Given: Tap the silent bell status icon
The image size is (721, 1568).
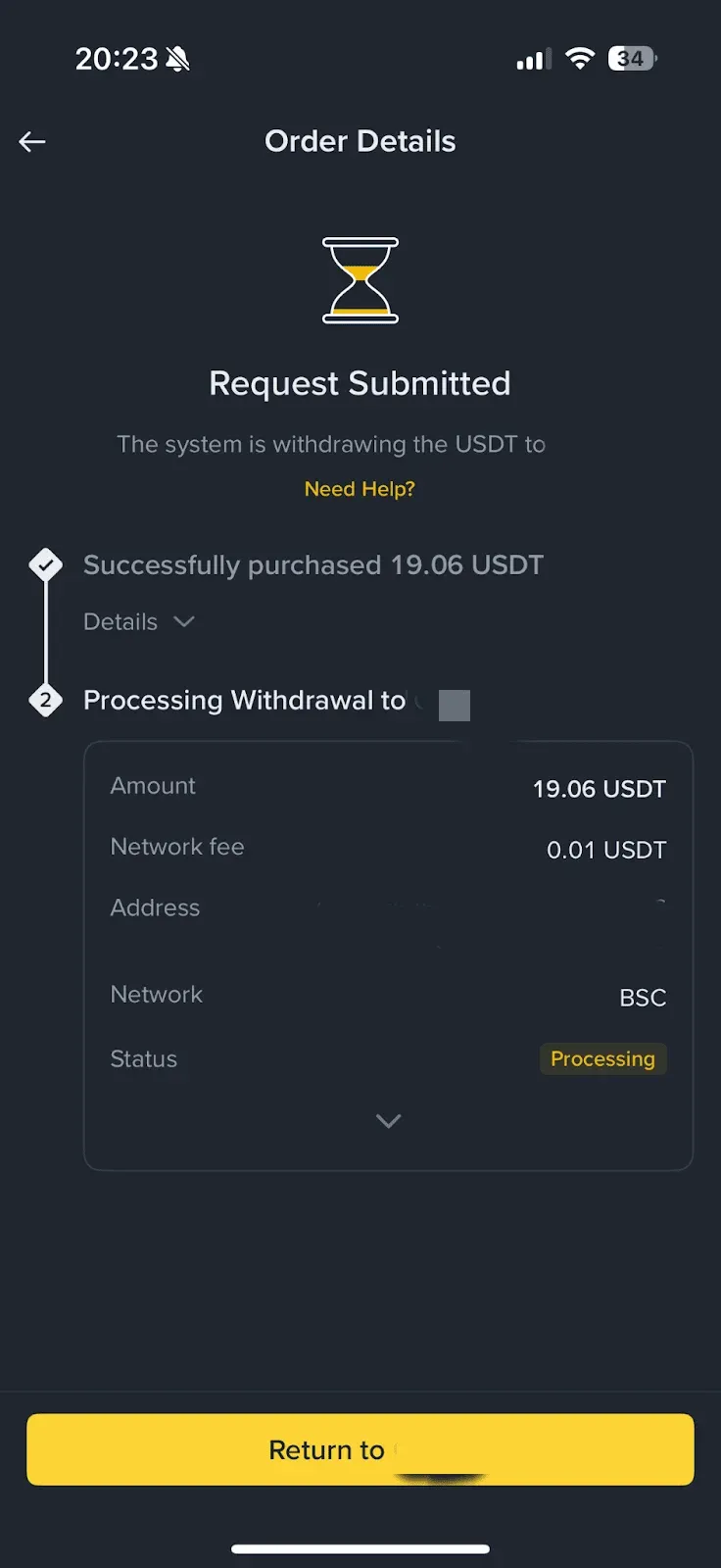Looking at the screenshot, I should point(178,60).
